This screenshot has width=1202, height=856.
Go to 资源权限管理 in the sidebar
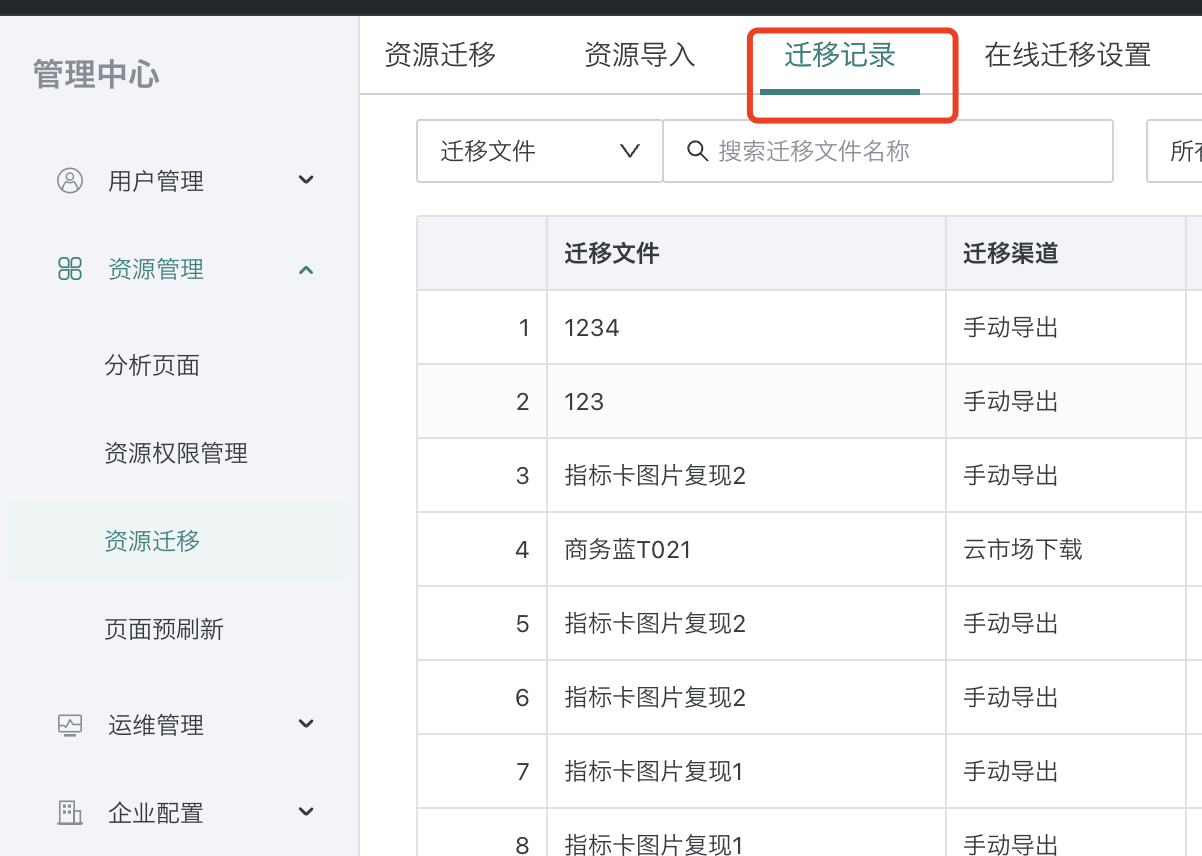(x=176, y=454)
